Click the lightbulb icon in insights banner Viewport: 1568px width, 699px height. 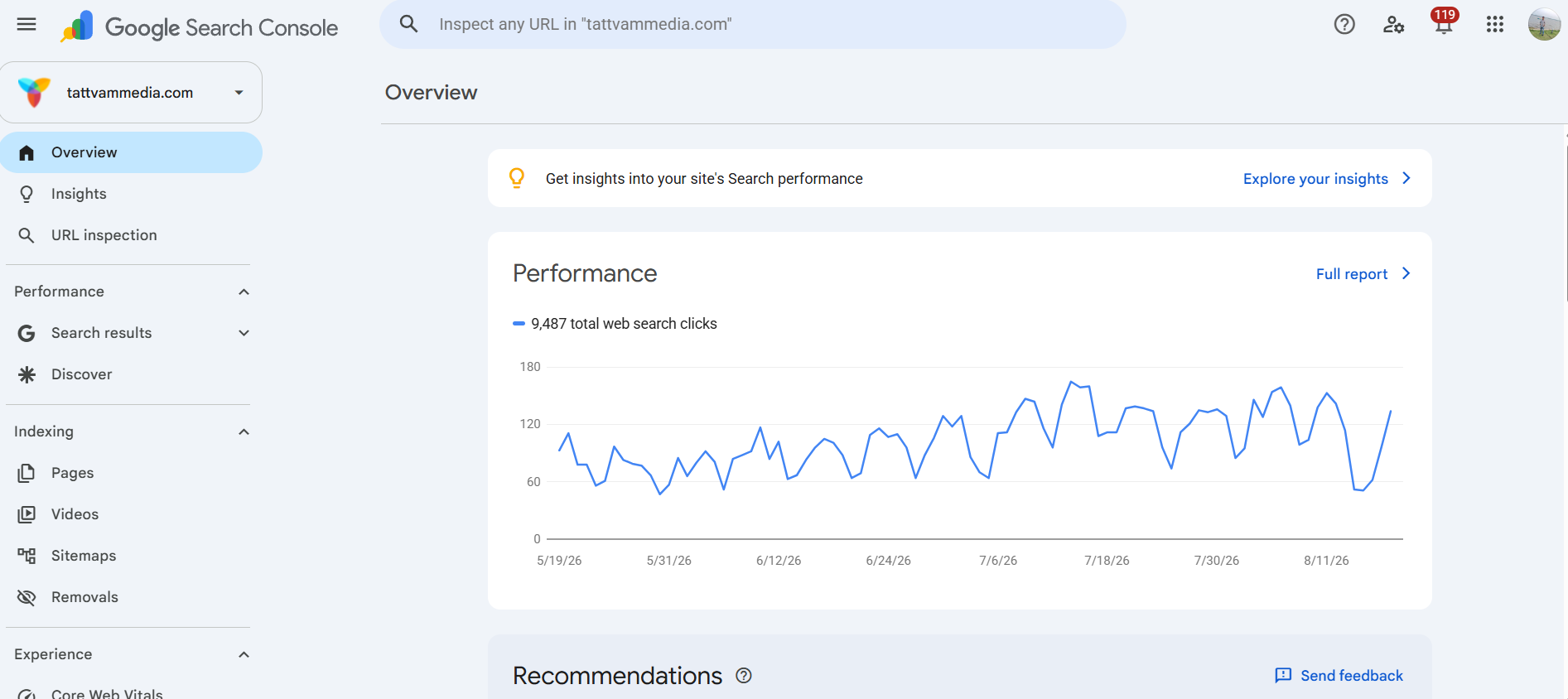click(x=517, y=178)
